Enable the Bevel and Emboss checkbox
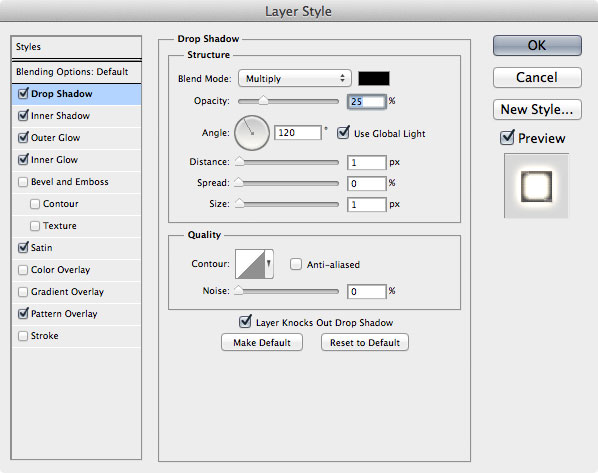Image resolution: width=598 pixels, height=473 pixels. tap(23, 182)
